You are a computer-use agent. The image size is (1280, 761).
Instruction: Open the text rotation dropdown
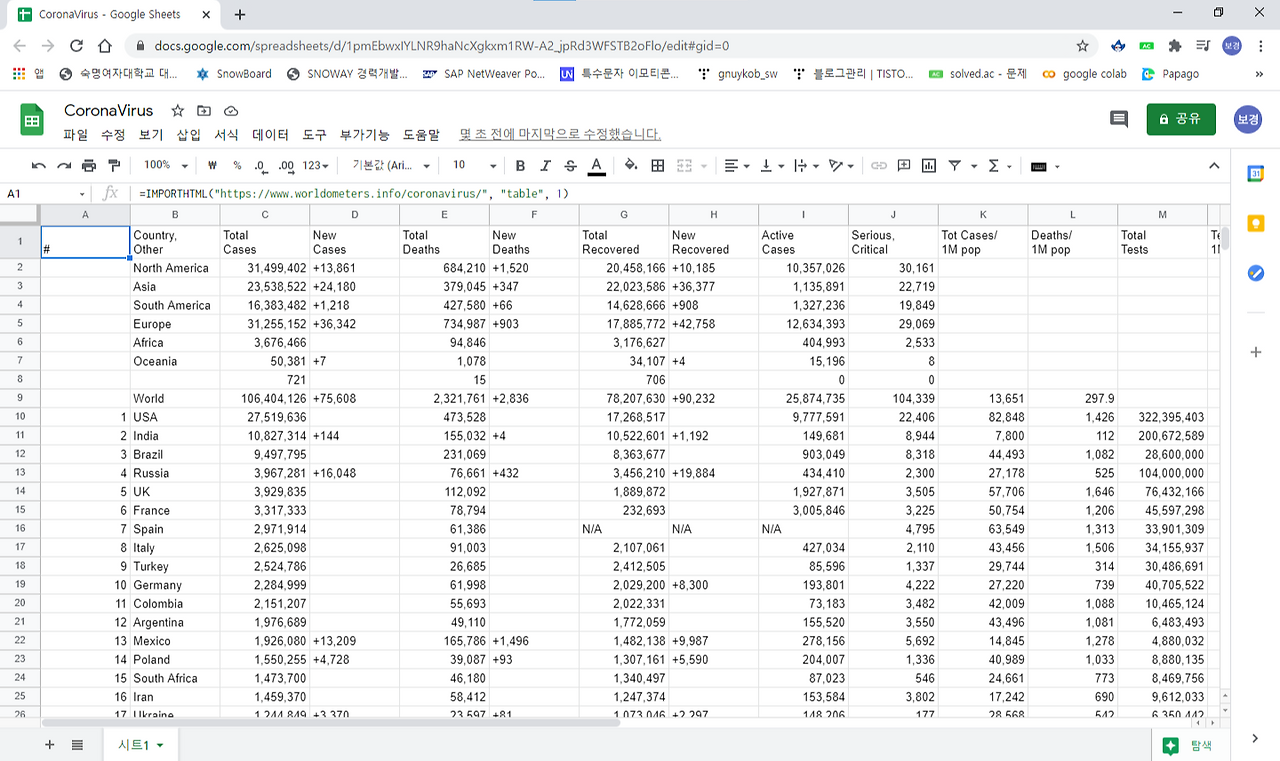(842, 166)
